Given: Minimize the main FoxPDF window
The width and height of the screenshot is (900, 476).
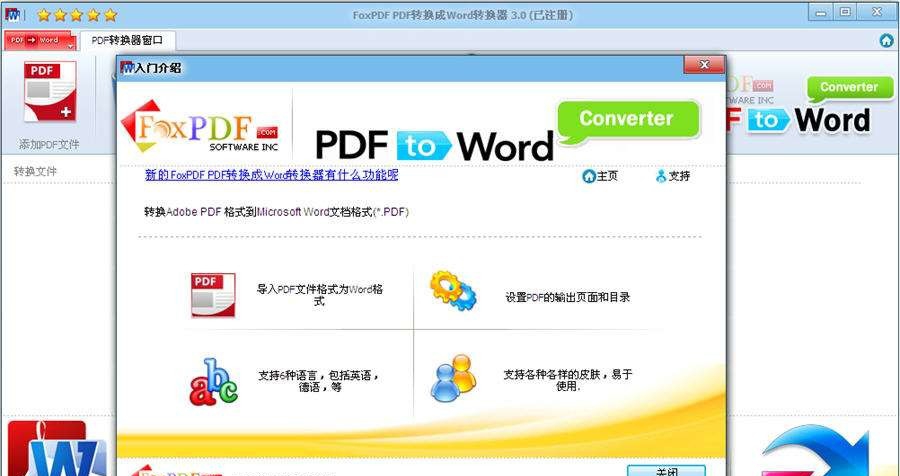Looking at the screenshot, I should click(821, 13).
